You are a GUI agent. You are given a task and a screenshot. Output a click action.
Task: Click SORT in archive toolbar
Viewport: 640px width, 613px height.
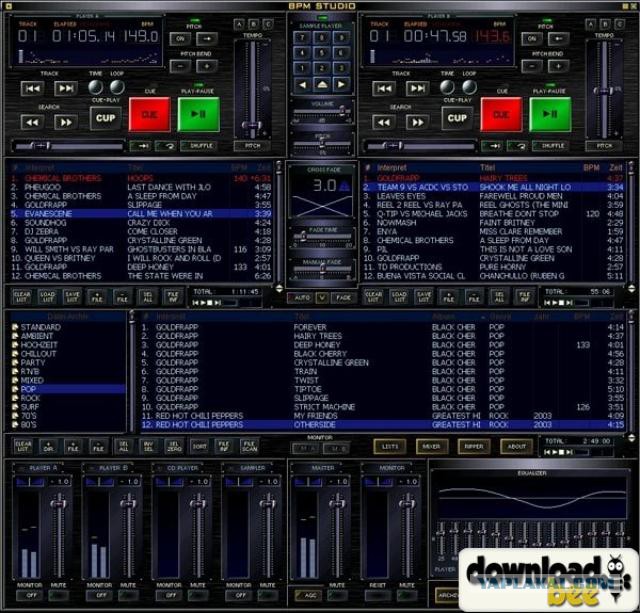[x=199, y=446]
